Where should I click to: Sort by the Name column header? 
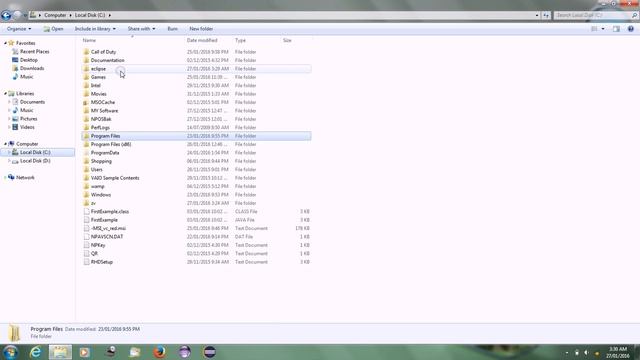pyautogui.click(x=89, y=40)
